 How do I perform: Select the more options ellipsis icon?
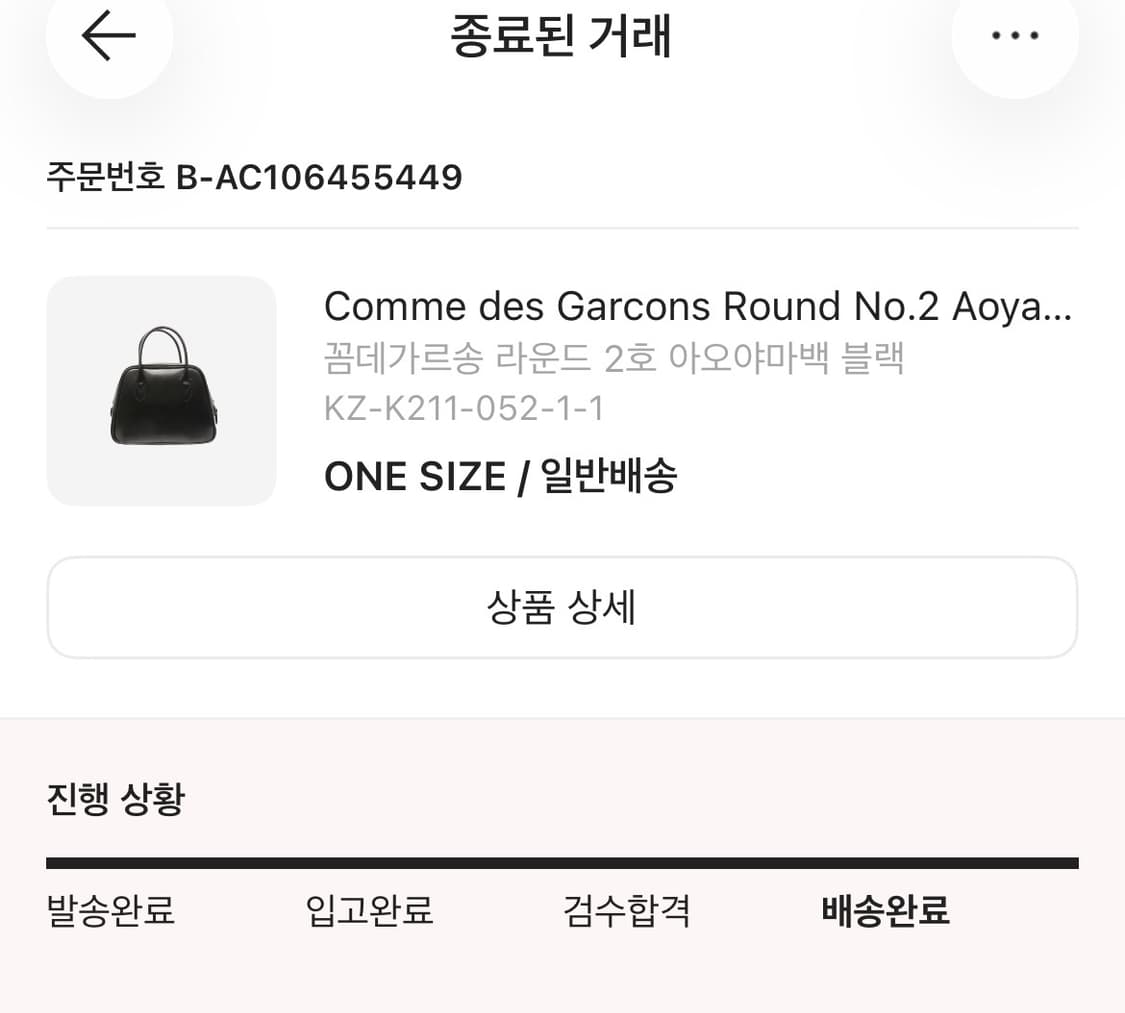pos(1014,36)
